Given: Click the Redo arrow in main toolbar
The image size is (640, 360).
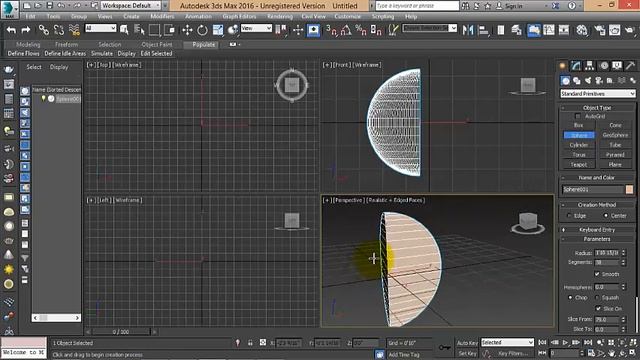Looking at the screenshot, I should 26,30.
